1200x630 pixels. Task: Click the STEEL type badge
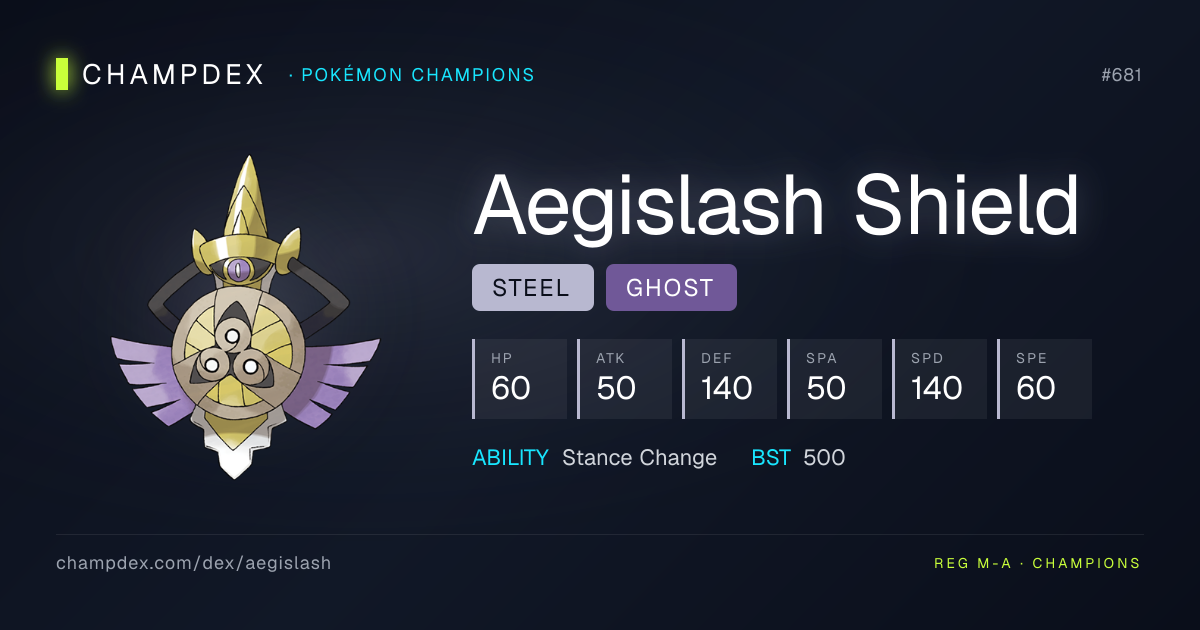[x=532, y=288]
